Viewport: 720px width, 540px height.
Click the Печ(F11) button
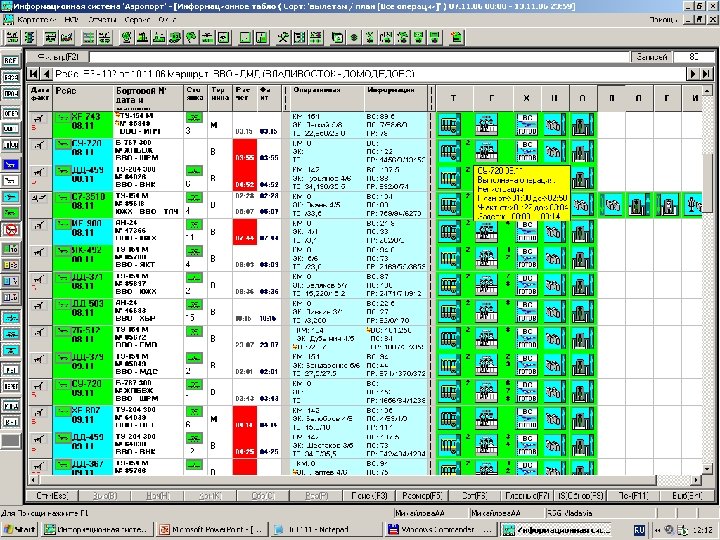pyautogui.click(x=633, y=496)
